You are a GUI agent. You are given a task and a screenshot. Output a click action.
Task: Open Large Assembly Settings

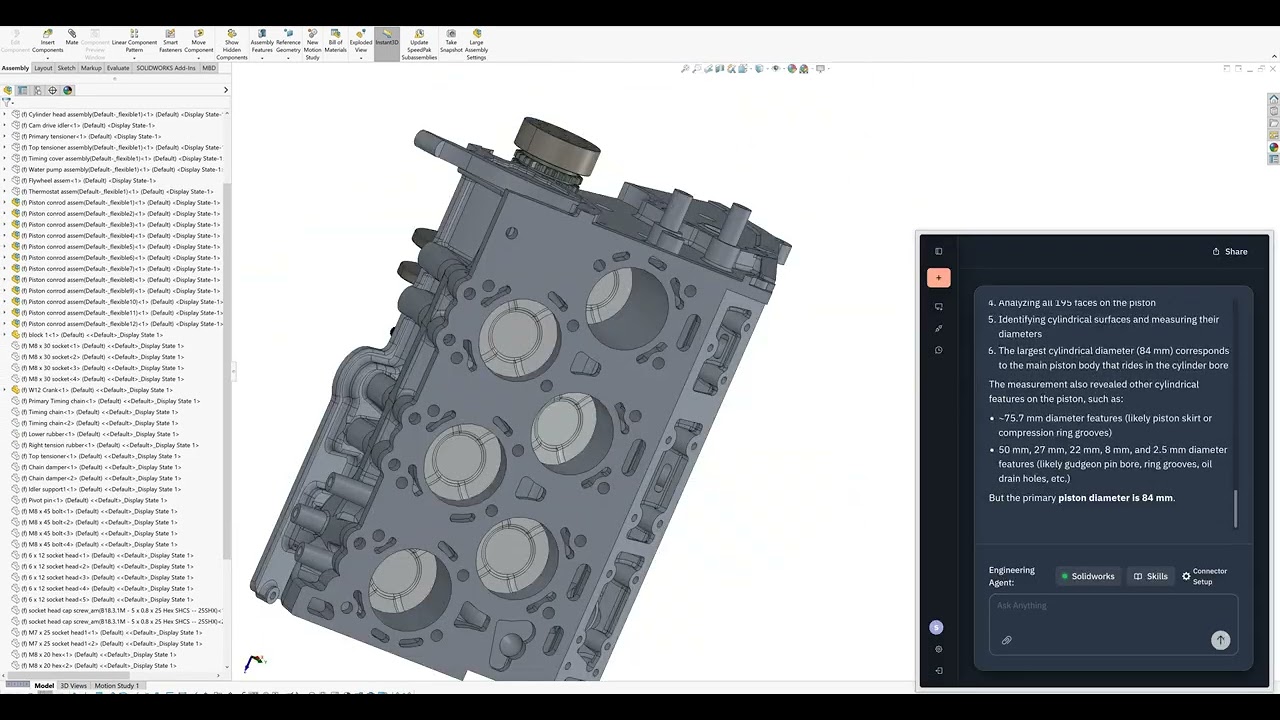[x=477, y=45]
